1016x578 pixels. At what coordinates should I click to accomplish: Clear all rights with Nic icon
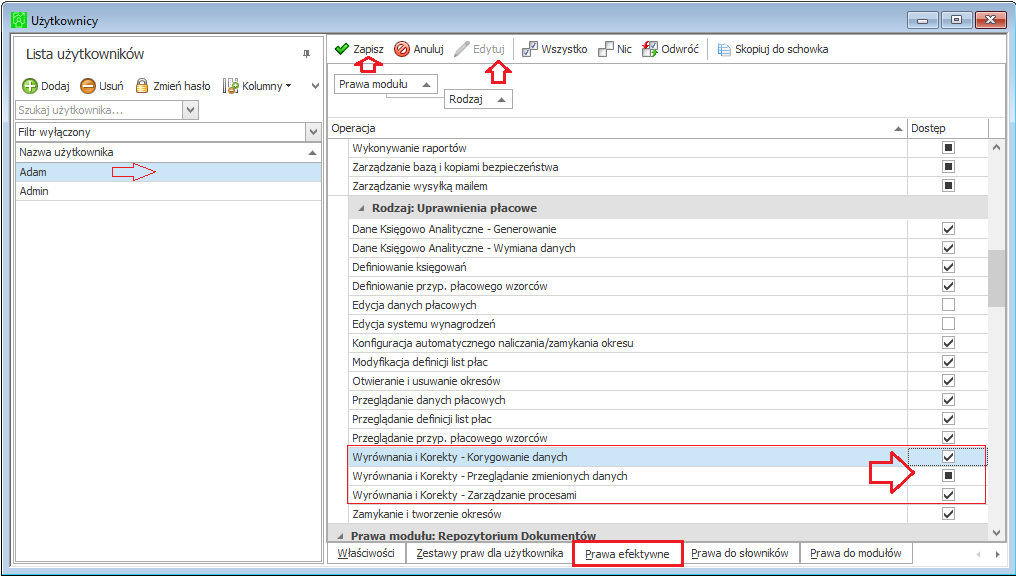[x=605, y=49]
